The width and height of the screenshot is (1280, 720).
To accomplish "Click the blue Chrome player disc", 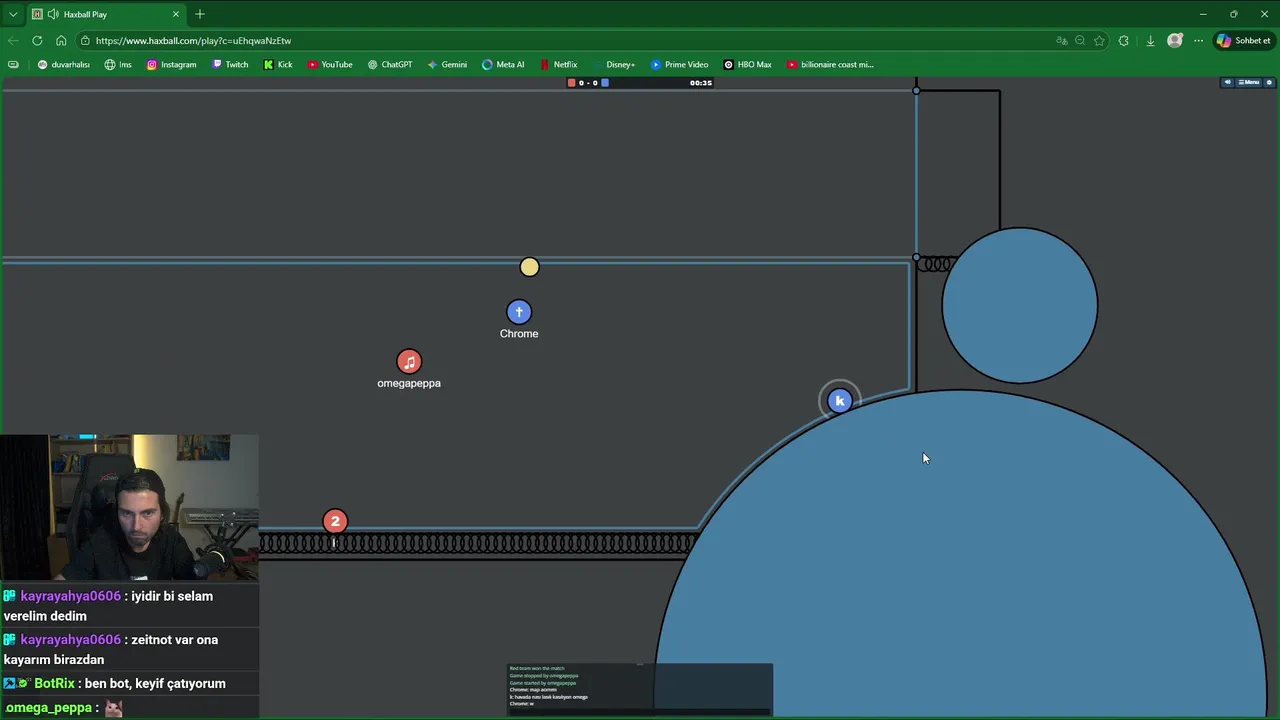I will click(x=519, y=312).
